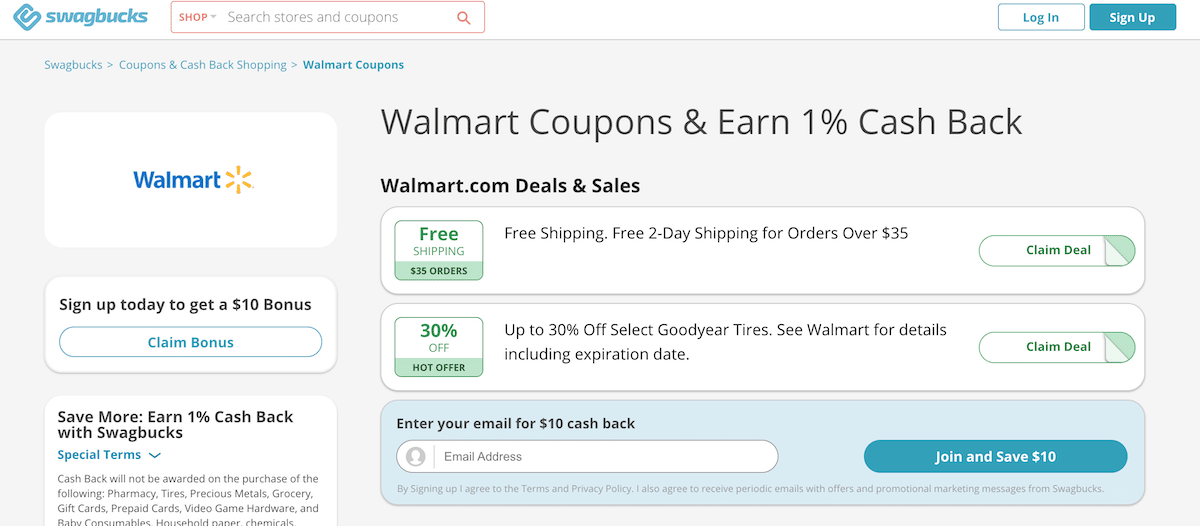The height and width of the screenshot is (526, 1200).
Task: Select the Walmart Coupons breadcrumb
Action: 353,65
